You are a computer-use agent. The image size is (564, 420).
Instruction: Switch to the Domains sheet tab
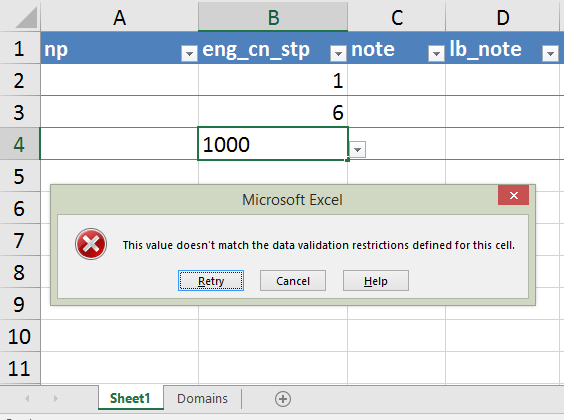click(203, 398)
